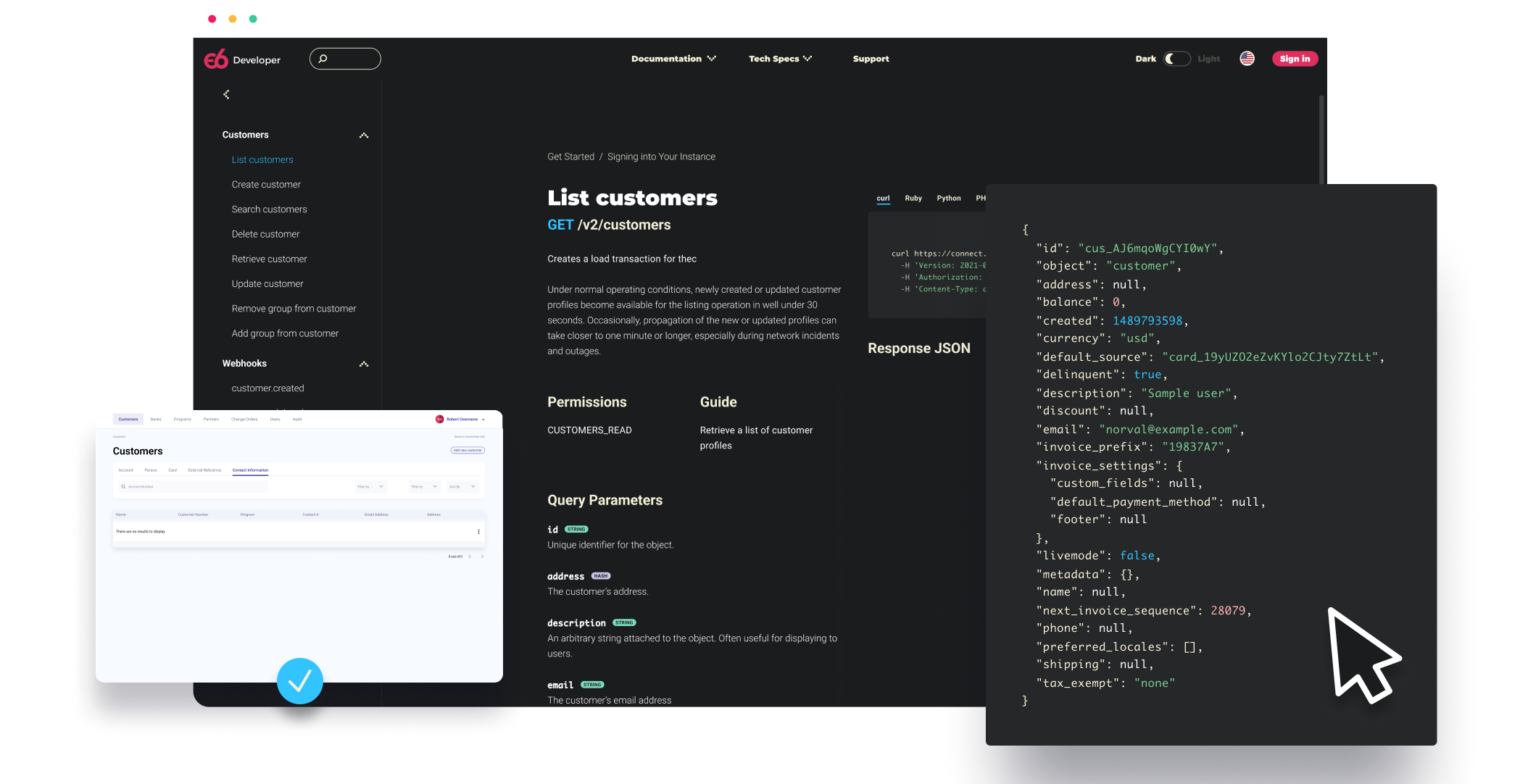
Task: Click the blue checkmark badge on the Customers preview
Action: pyautogui.click(x=299, y=681)
